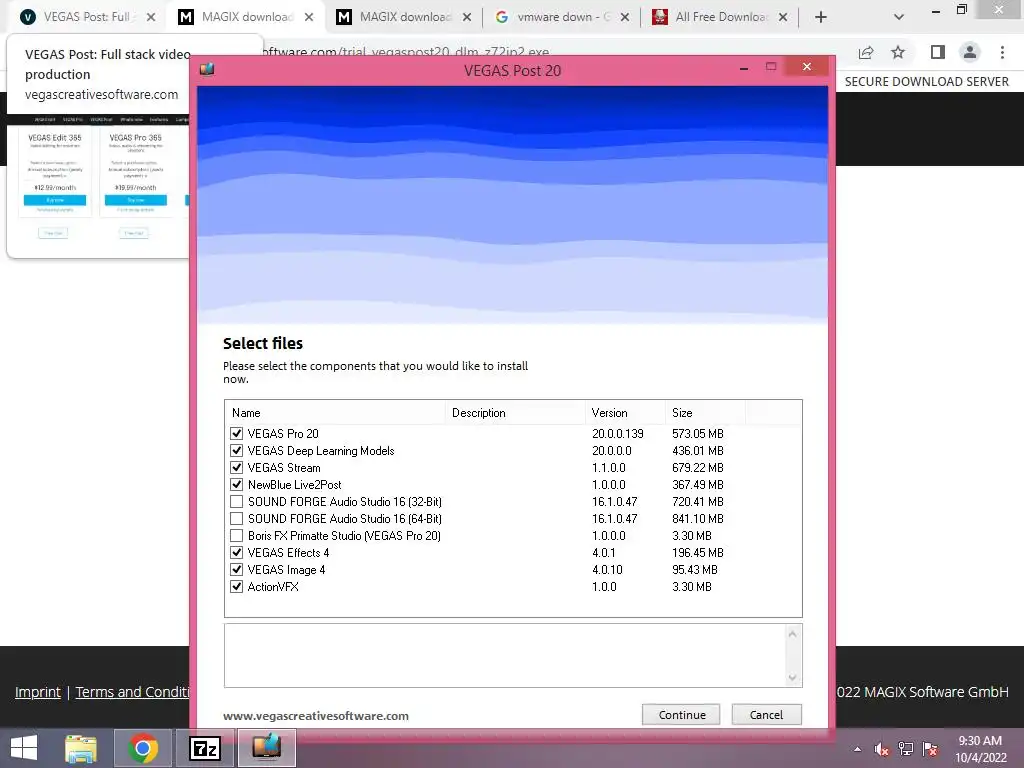
Task: Bookmark this page with star icon
Action: 898,52
